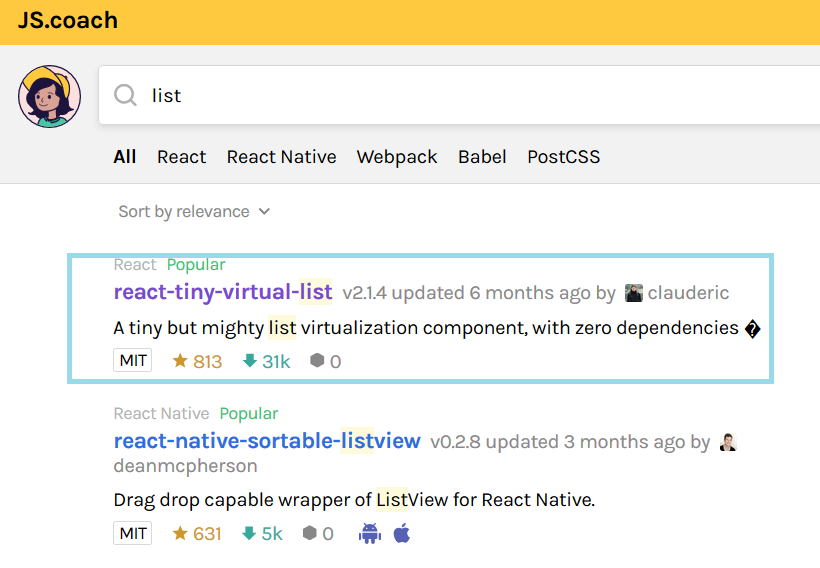This screenshot has width=820, height=568.
Task: Click the sort dropdown chevron arrow
Action: 265,212
